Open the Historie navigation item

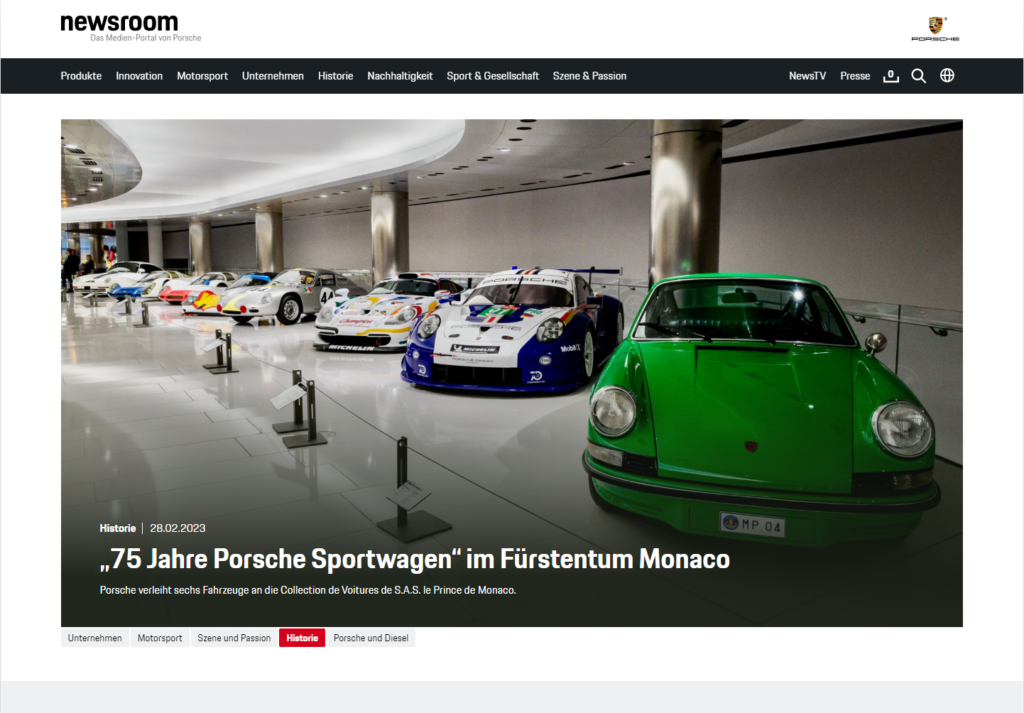click(335, 75)
